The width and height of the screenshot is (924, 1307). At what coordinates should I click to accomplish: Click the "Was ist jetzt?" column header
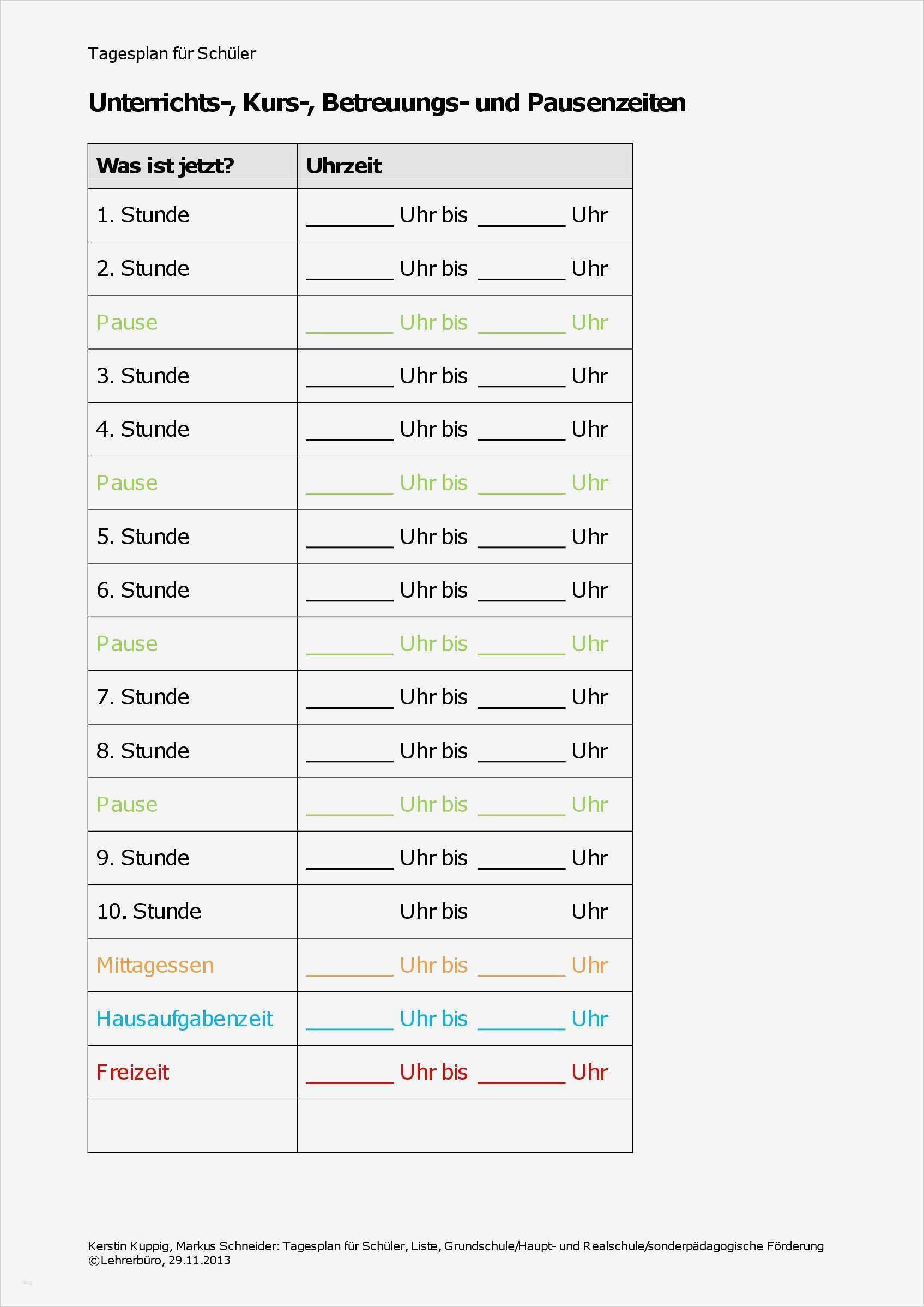[165, 166]
